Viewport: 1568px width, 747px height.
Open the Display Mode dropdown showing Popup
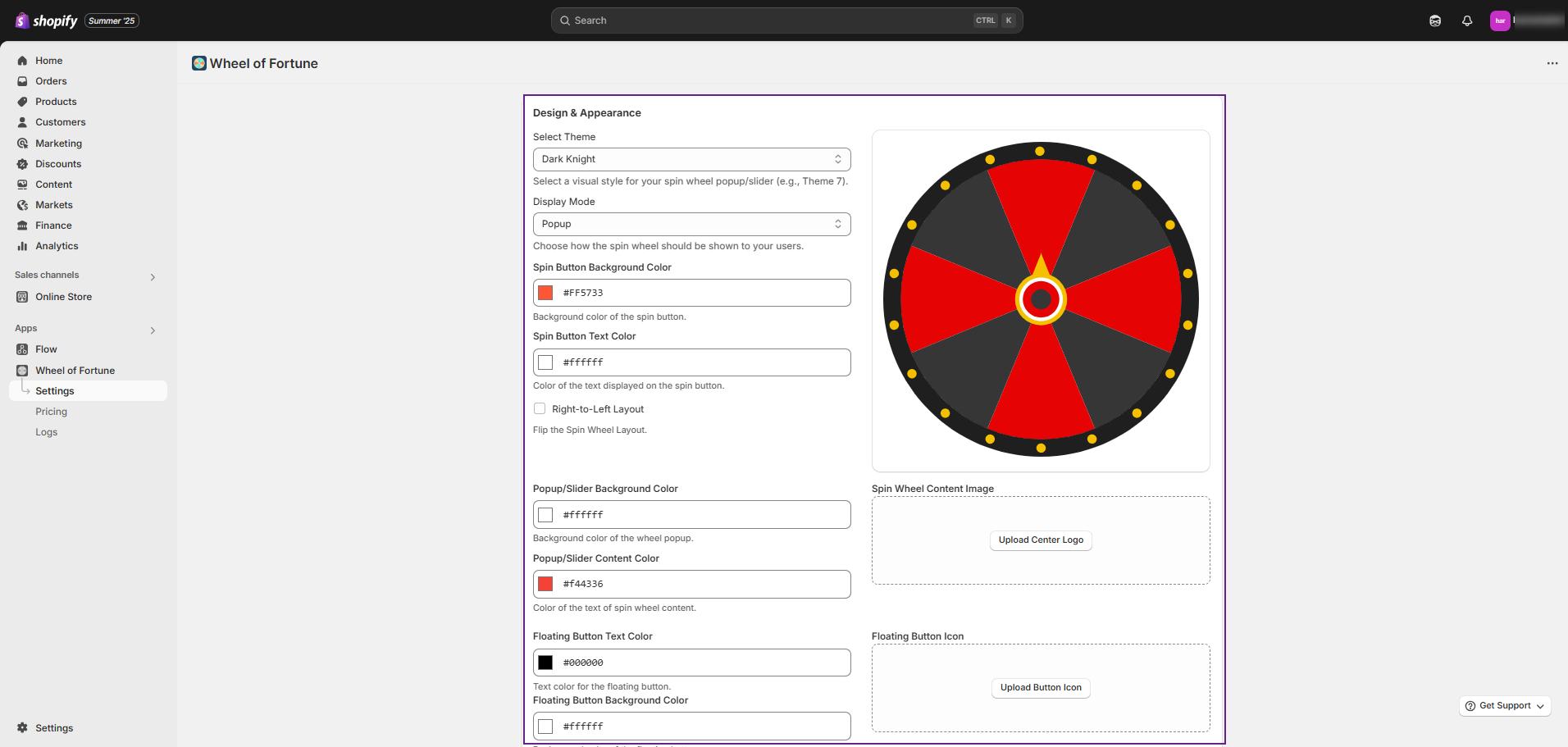[691, 224]
